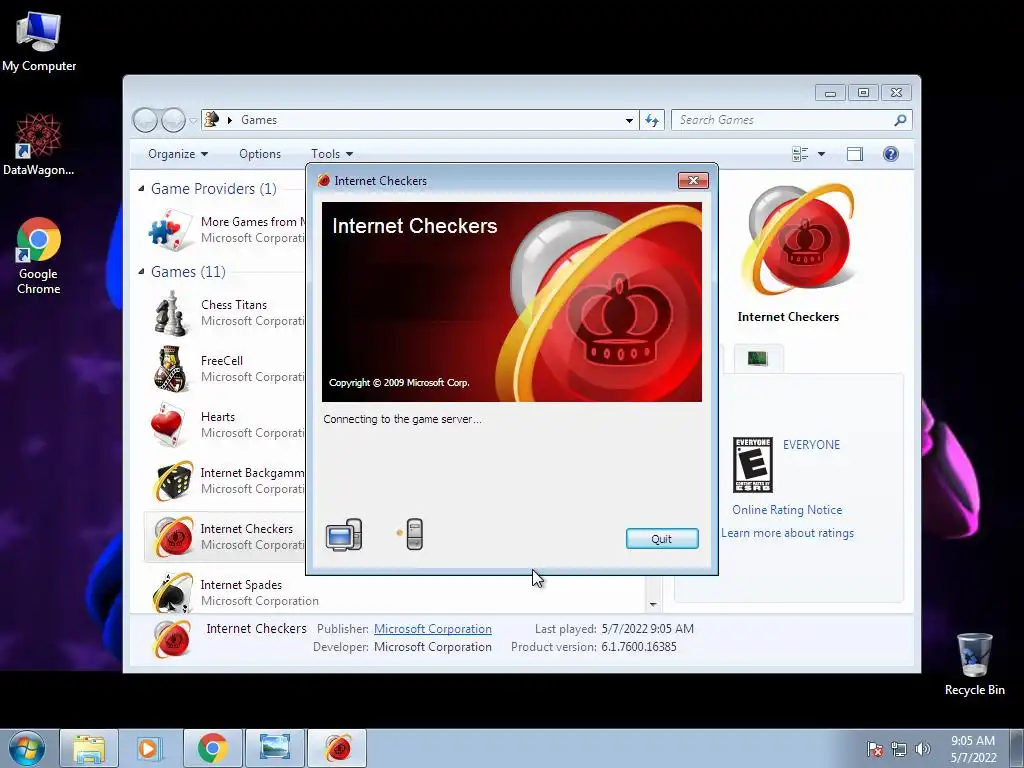Viewport: 1024px width, 768px height.
Task: Select the FreeCell icon
Action: (171, 369)
